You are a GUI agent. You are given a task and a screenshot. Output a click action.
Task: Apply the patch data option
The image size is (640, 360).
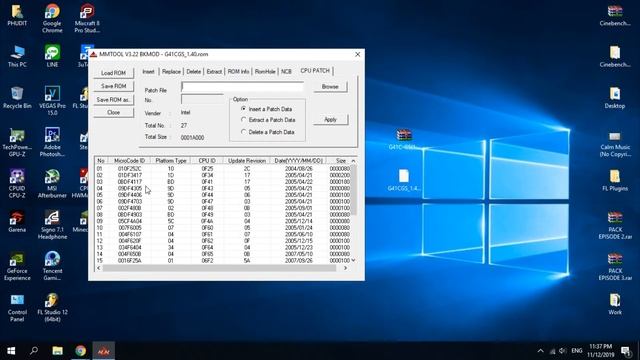[330, 120]
